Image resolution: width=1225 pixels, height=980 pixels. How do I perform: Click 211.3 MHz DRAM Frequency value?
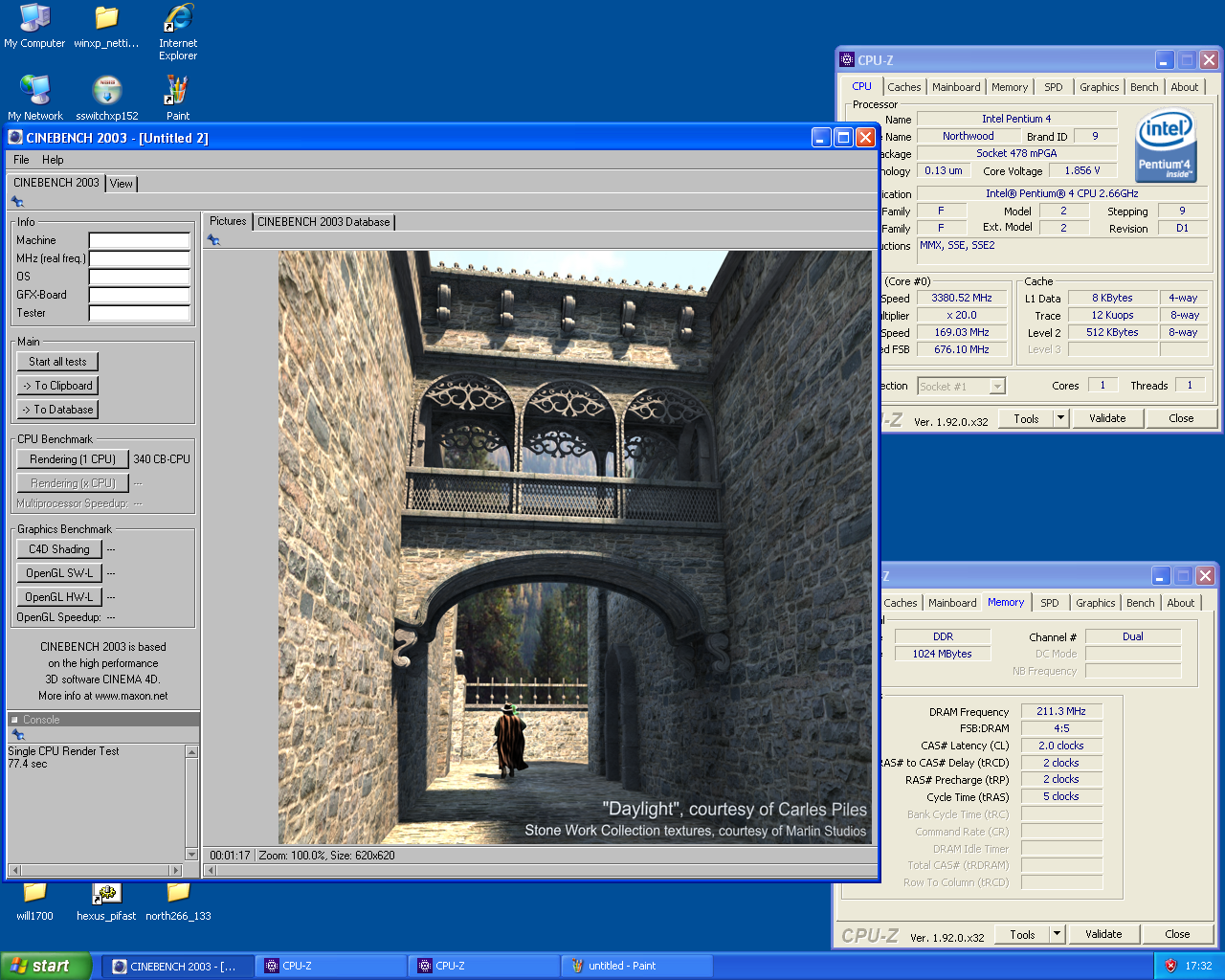(x=1061, y=711)
